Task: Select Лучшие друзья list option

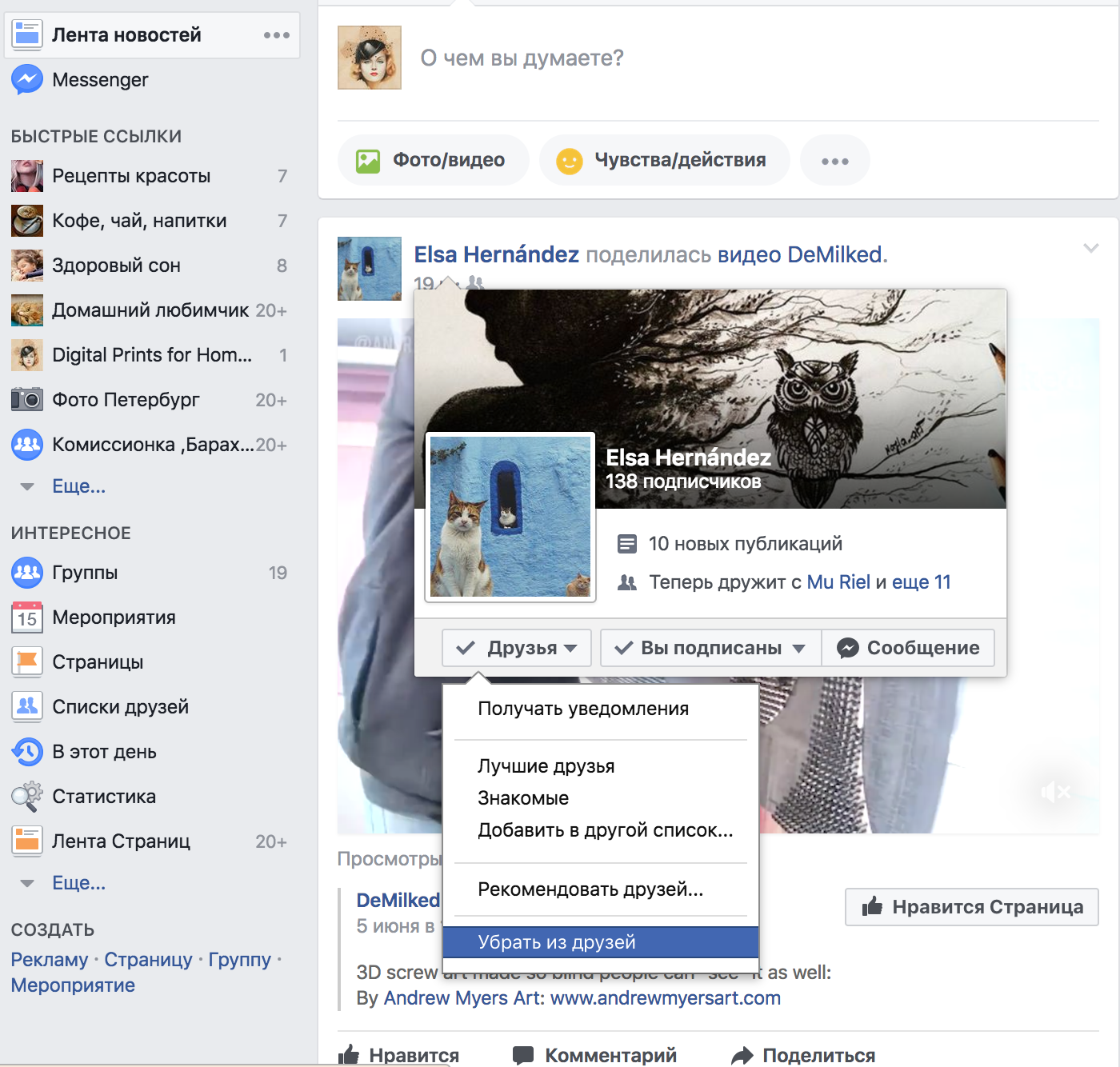Action: click(x=600, y=766)
